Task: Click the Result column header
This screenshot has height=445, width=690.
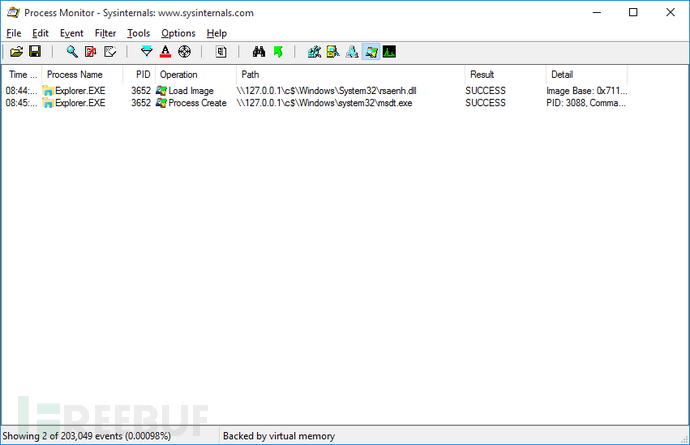Action: (x=506, y=74)
